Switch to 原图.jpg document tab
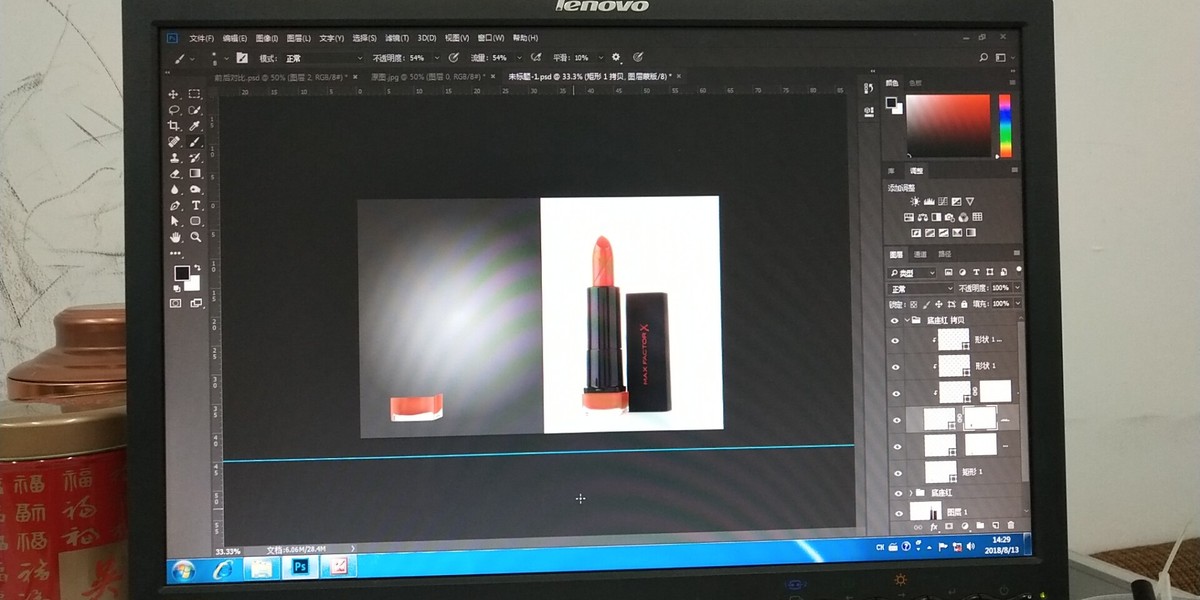Image resolution: width=1200 pixels, height=600 pixels. [x=428, y=76]
